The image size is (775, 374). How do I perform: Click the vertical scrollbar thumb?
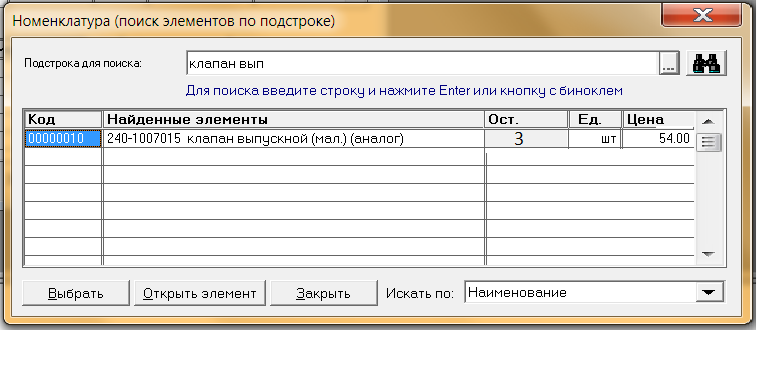point(709,143)
